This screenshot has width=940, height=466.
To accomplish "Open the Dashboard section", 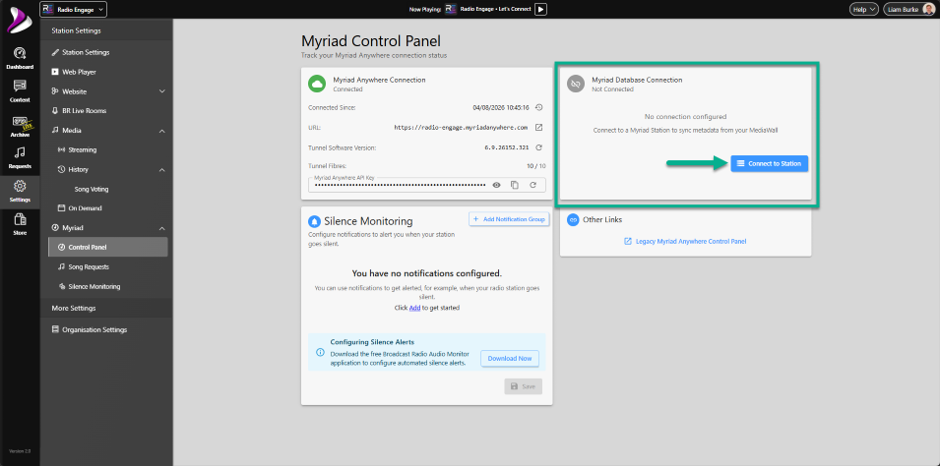I will pyautogui.click(x=20, y=58).
